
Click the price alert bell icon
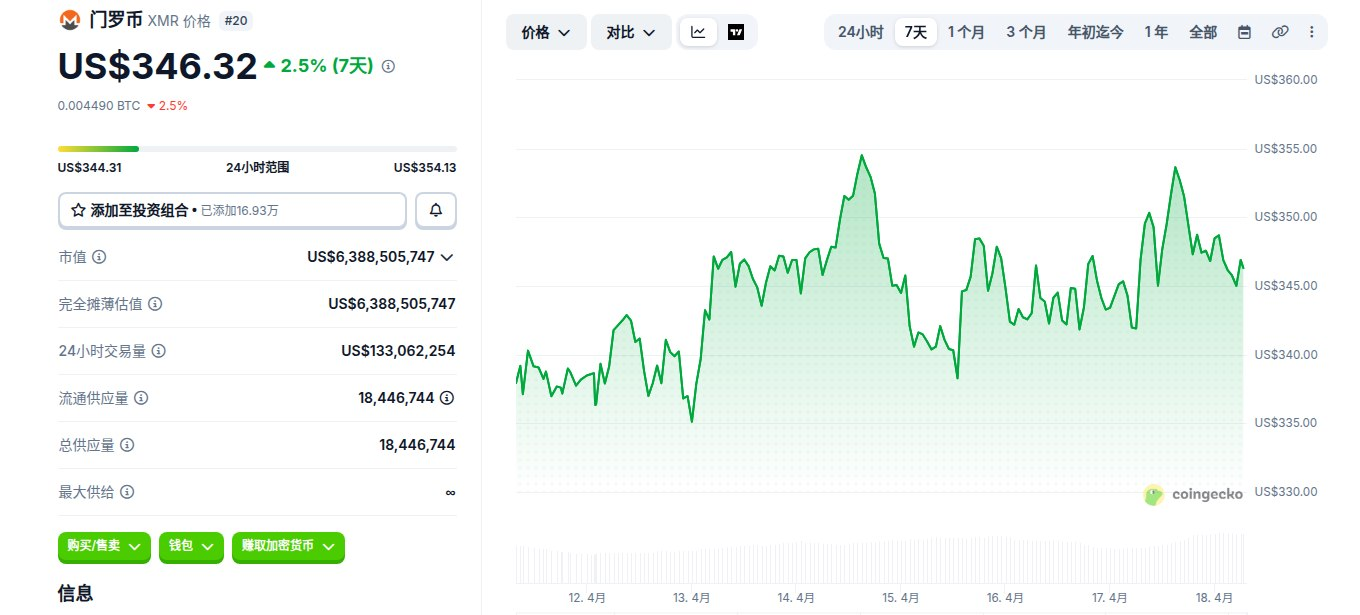pyautogui.click(x=436, y=211)
